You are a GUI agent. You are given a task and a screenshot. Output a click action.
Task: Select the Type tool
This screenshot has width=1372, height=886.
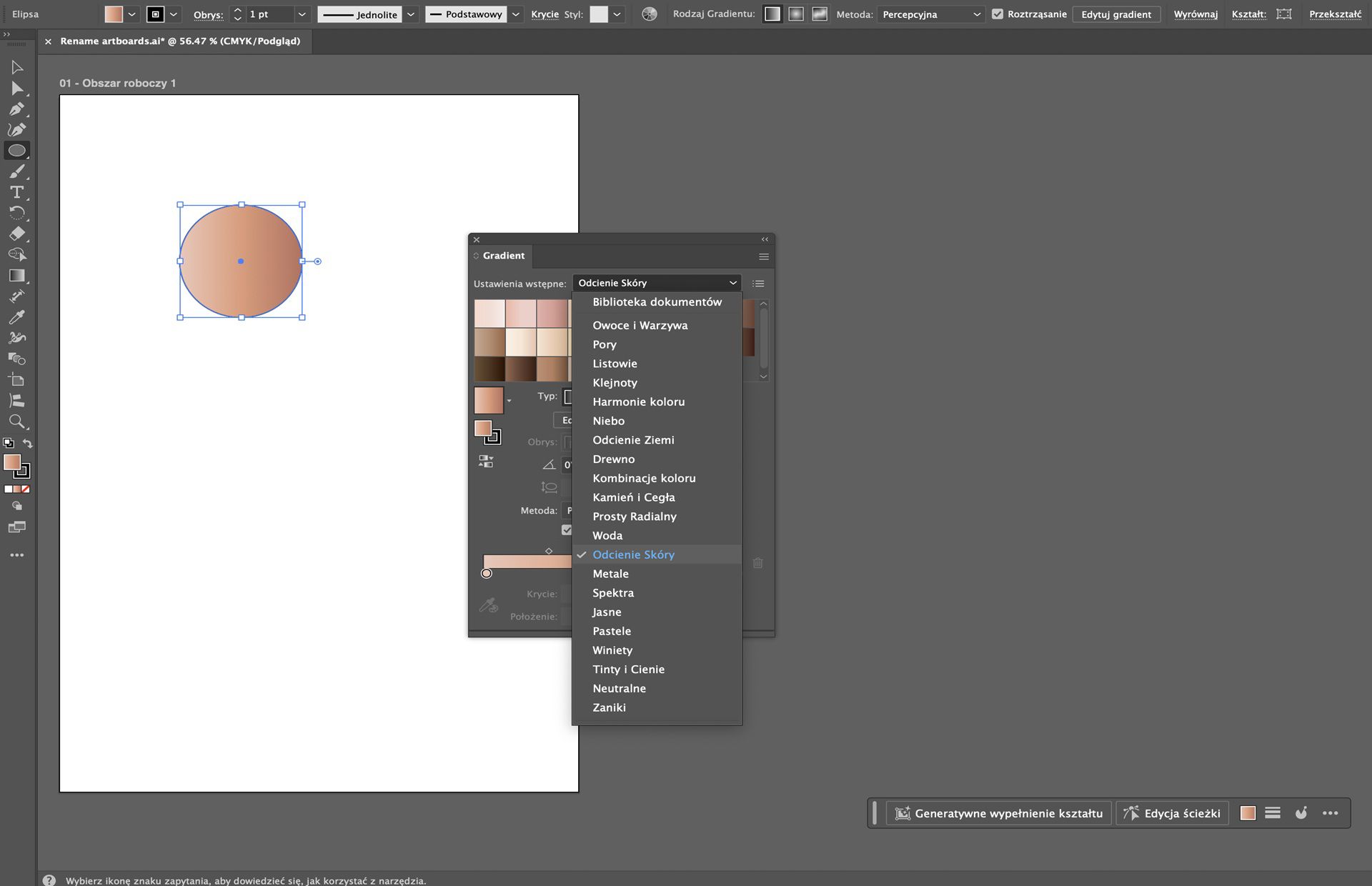point(16,191)
